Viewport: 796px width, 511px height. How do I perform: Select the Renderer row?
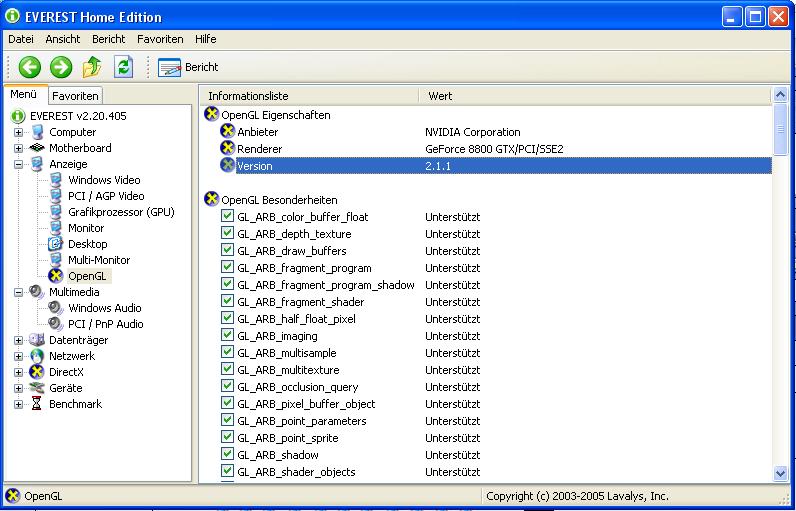[x=495, y=149]
